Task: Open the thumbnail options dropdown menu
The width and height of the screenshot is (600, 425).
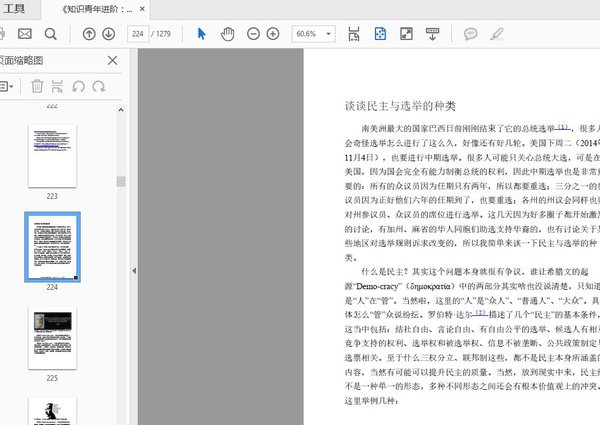Action: (7, 86)
